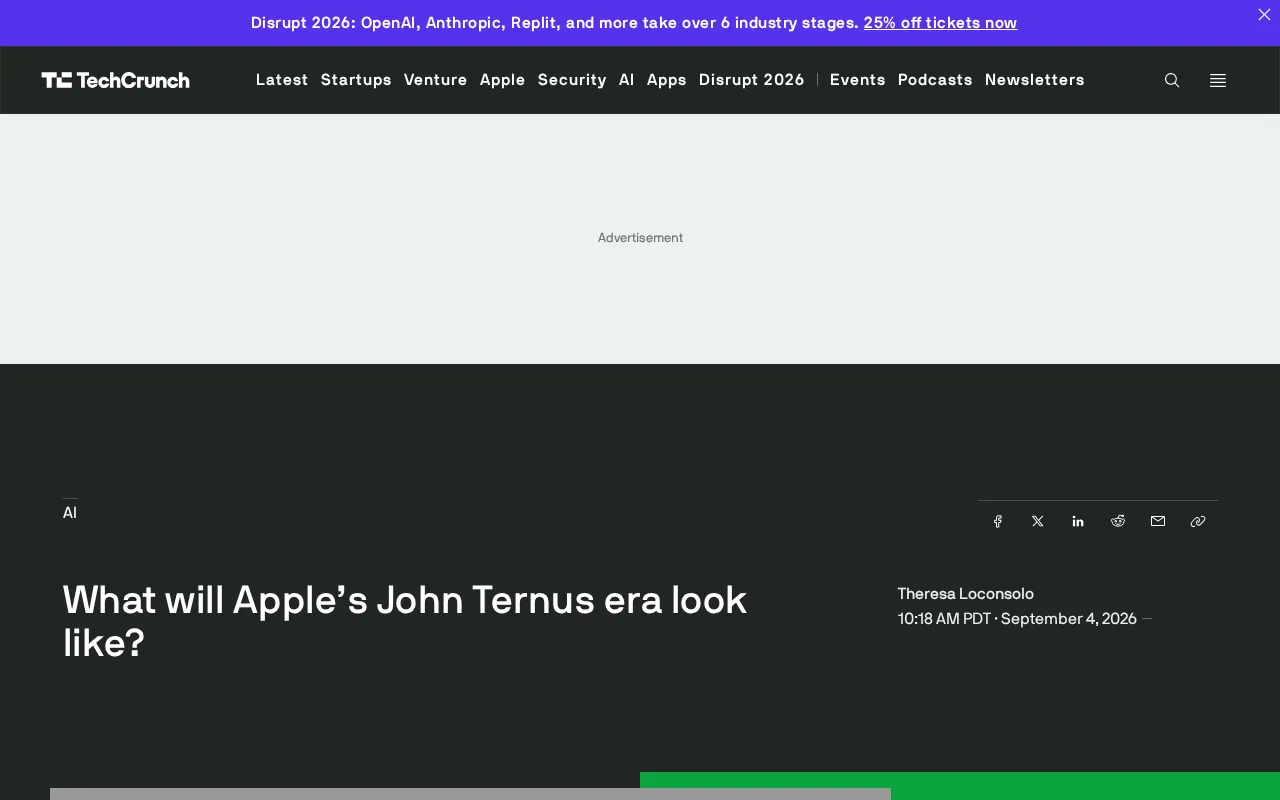This screenshot has width=1280, height=800.
Task: Click the Advertisement placeholder label
Action: 640,238
